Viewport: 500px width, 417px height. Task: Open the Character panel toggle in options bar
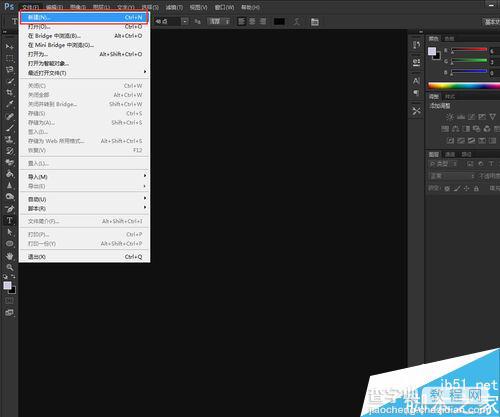[x=314, y=22]
